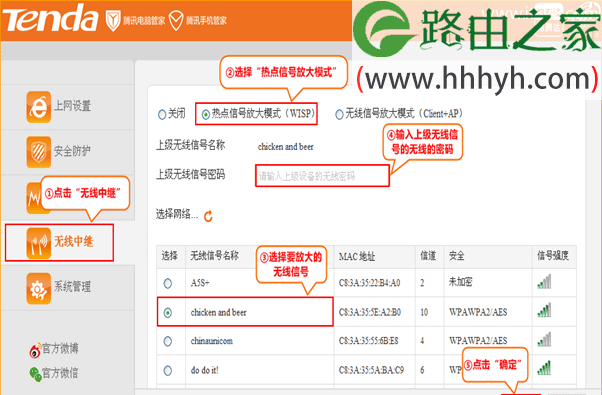602x395 pixels.
Task: Click the 上级无线信号名称 label
Action: [190, 145]
